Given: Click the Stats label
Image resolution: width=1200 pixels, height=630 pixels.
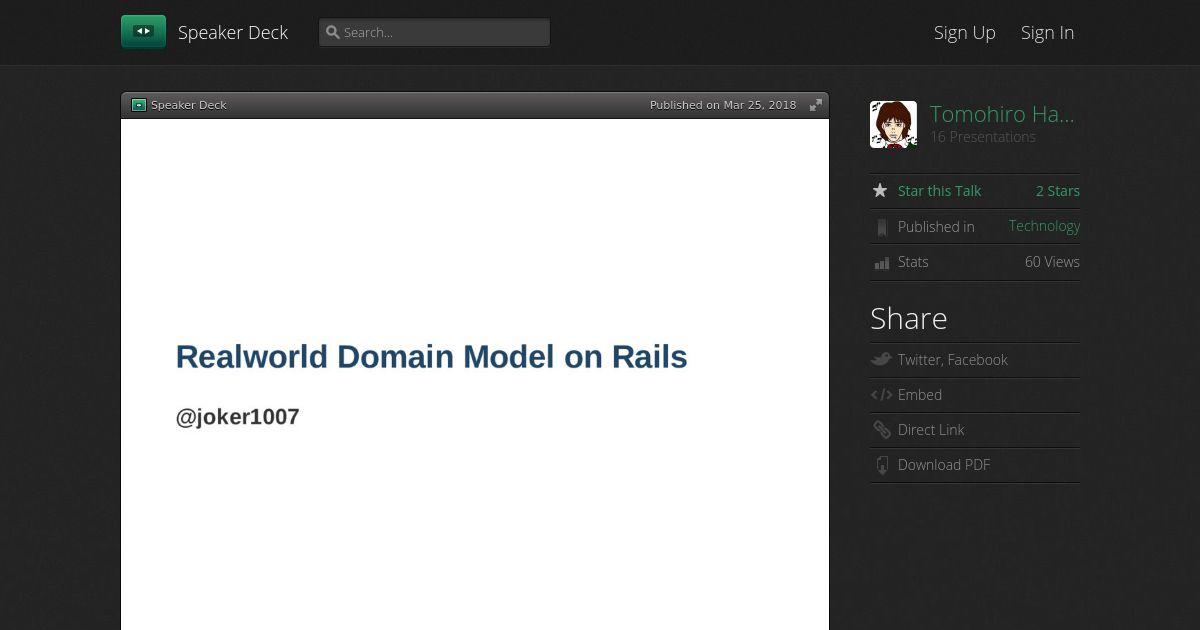Looking at the screenshot, I should click(913, 262).
